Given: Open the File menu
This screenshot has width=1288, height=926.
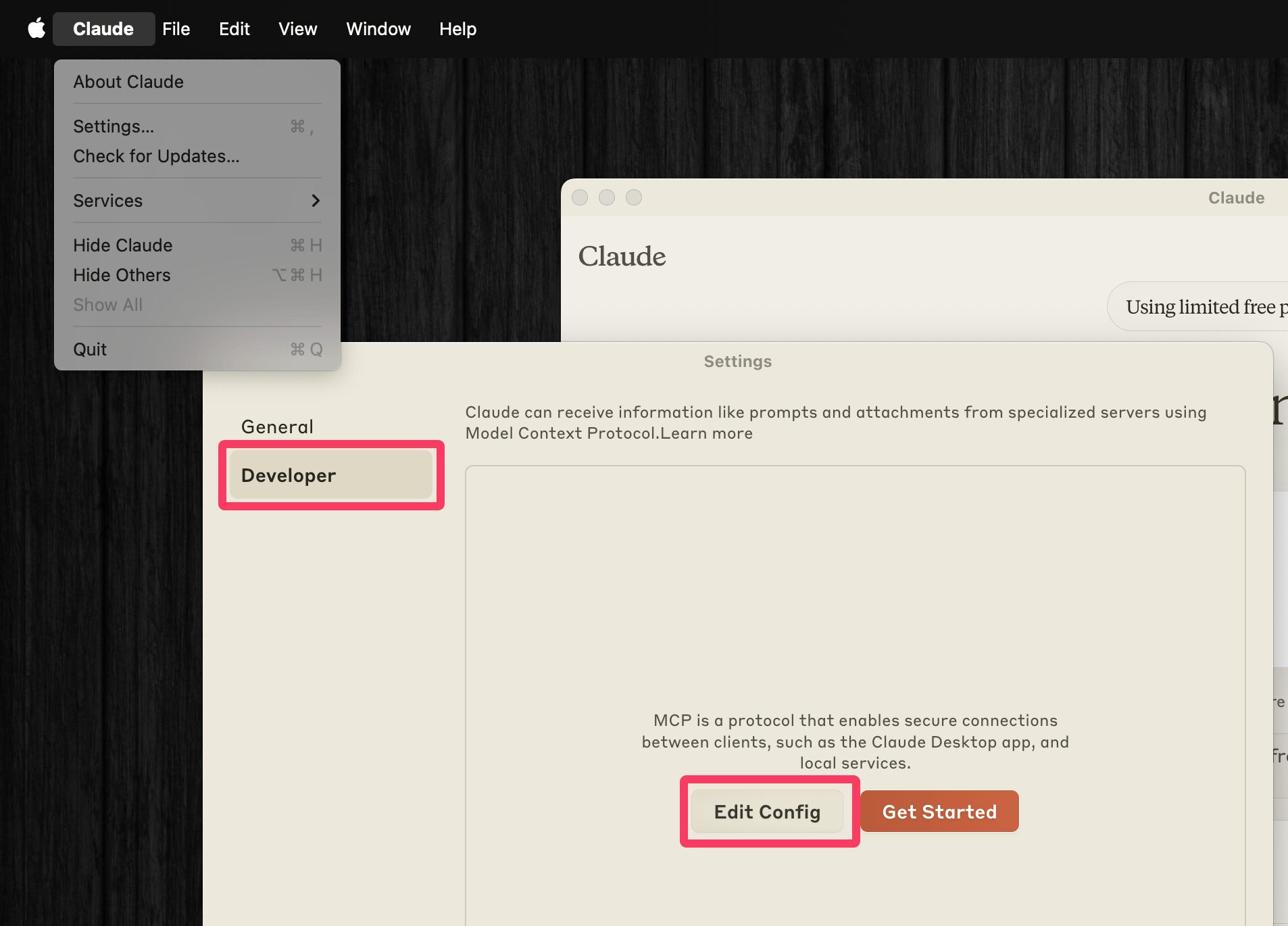Looking at the screenshot, I should point(176,28).
